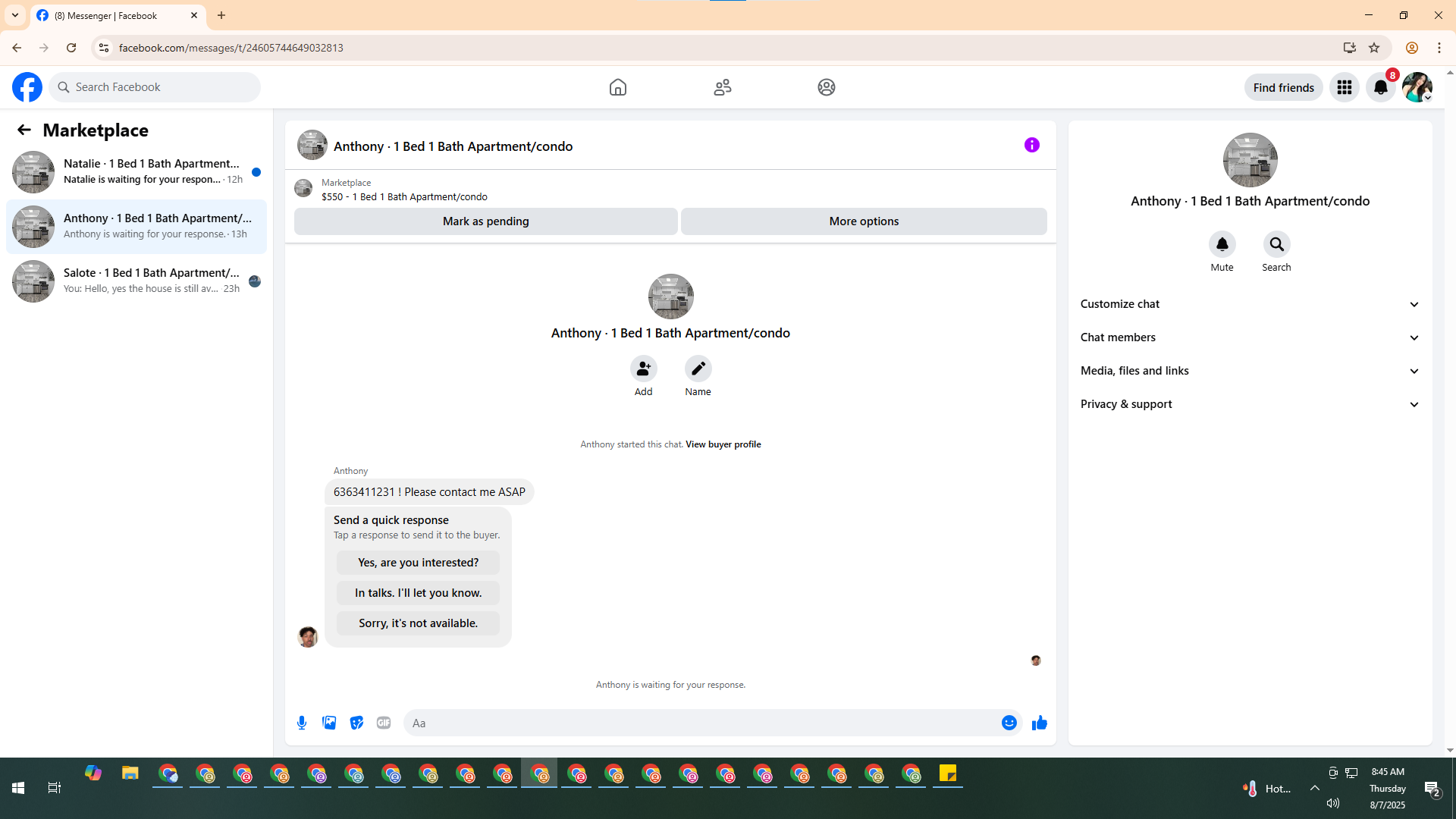Screen dimensions: 1456x819
Task: Choose a sticker
Action: 356,723
